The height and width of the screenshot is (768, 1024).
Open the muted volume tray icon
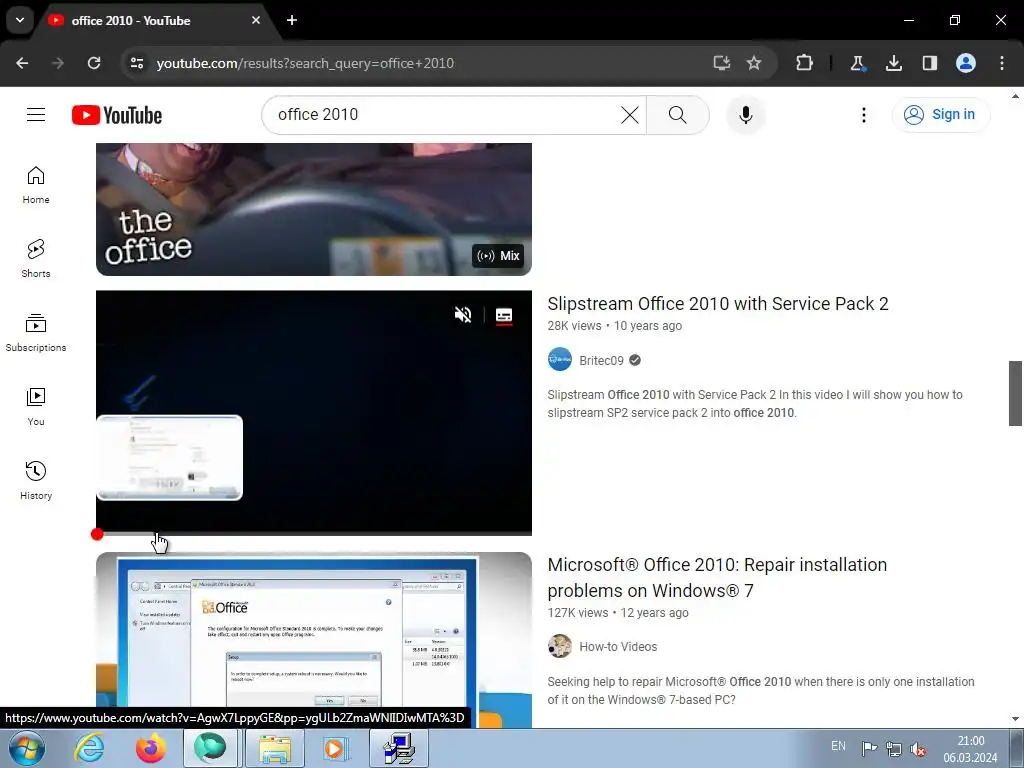[x=918, y=750]
